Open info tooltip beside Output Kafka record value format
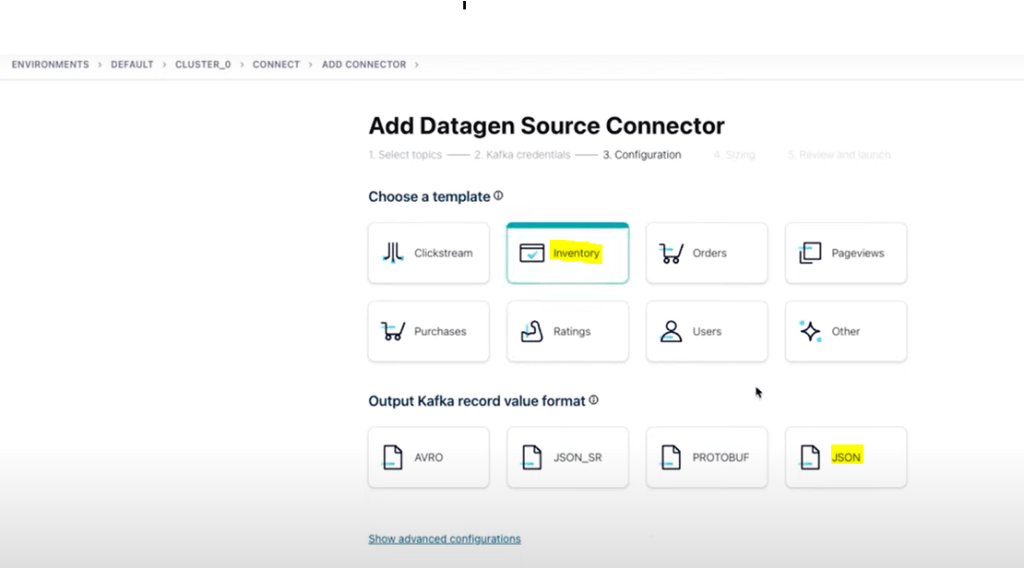Image resolution: width=1024 pixels, height=568 pixels. tap(594, 400)
